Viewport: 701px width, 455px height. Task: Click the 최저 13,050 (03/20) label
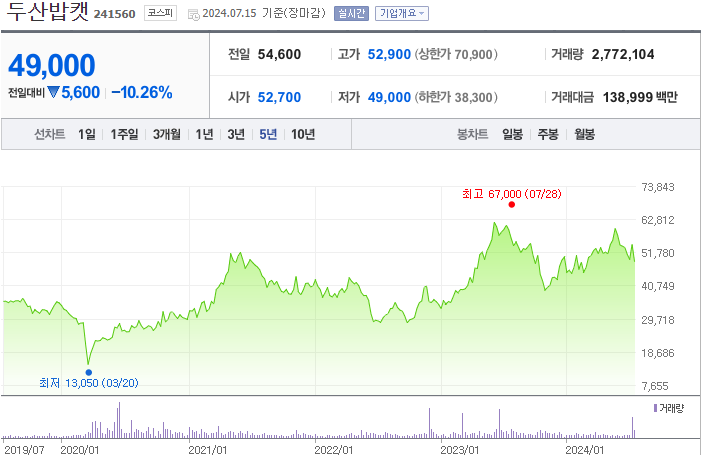point(89,383)
